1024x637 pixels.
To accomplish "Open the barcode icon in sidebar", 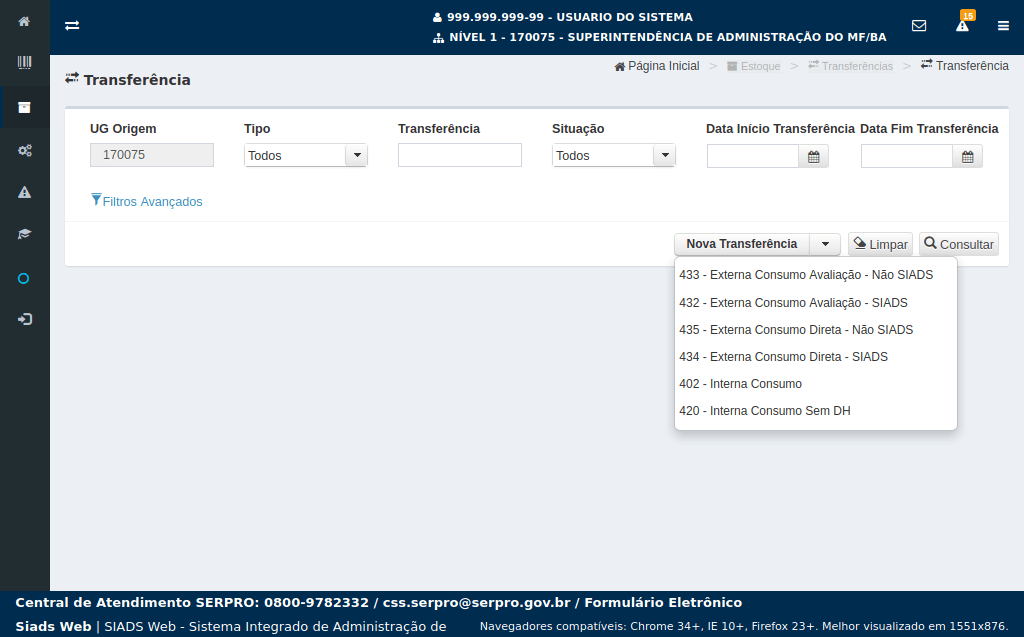I will (24, 63).
